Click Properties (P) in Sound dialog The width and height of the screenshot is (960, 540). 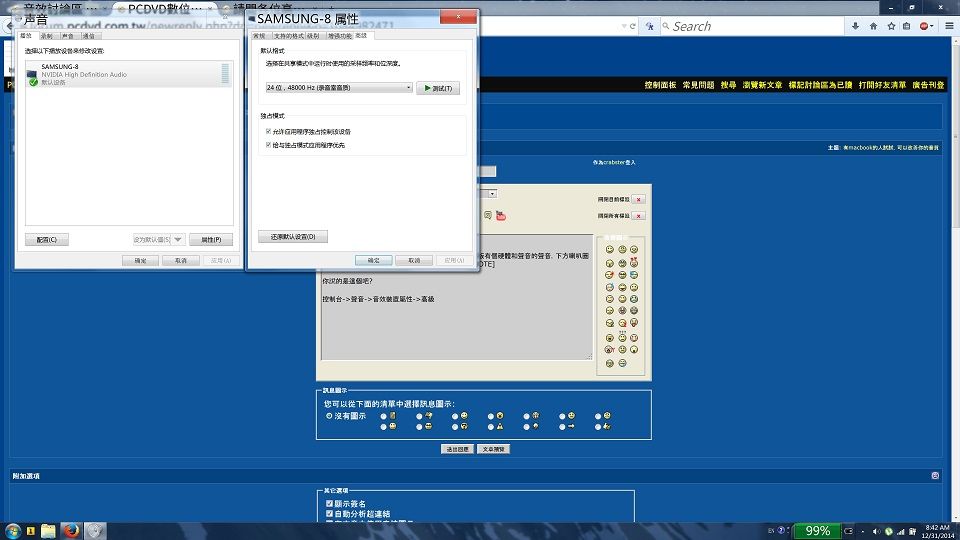(x=211, y=239)
